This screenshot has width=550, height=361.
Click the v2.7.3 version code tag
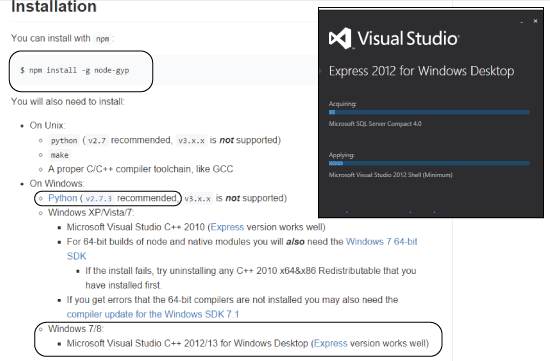point(99,199)
